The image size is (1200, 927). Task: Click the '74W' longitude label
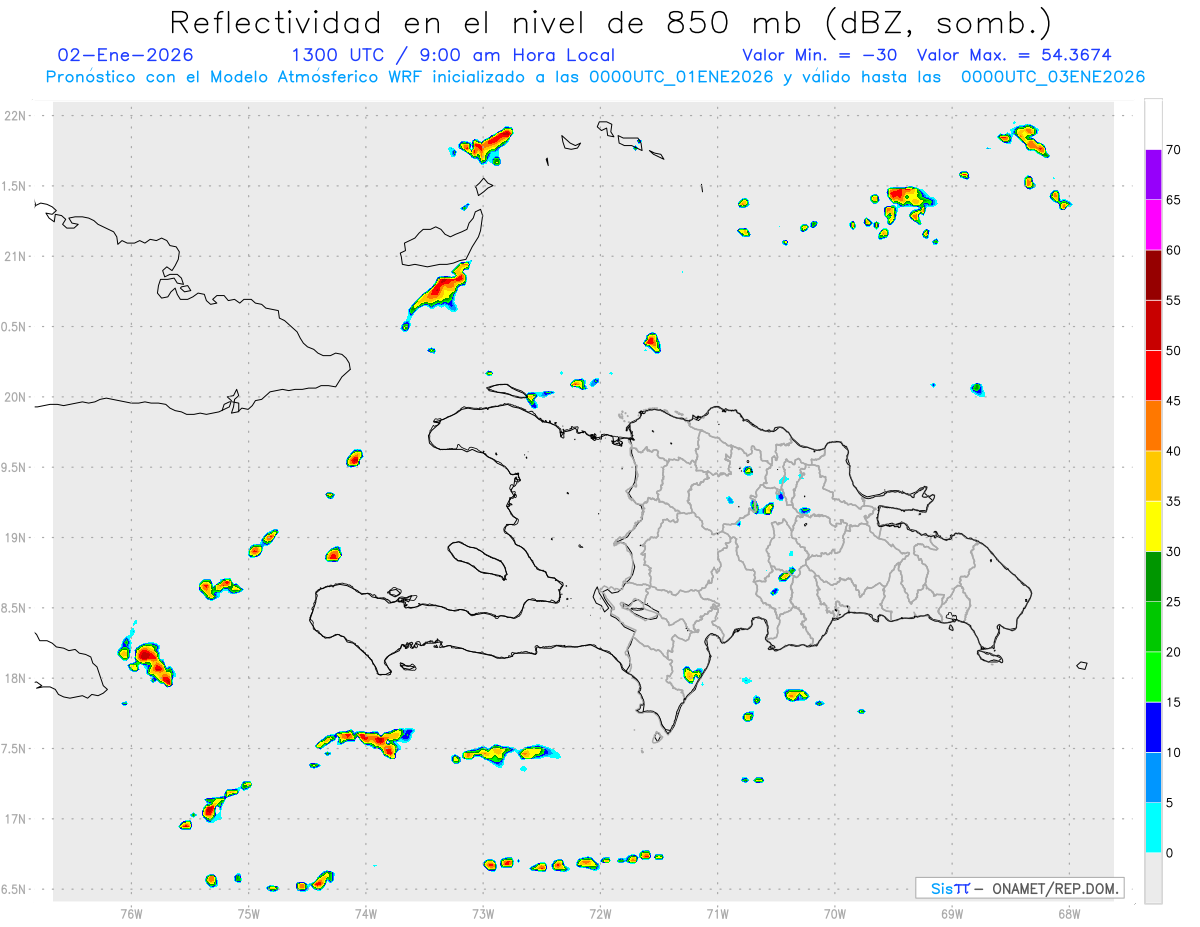366,913
